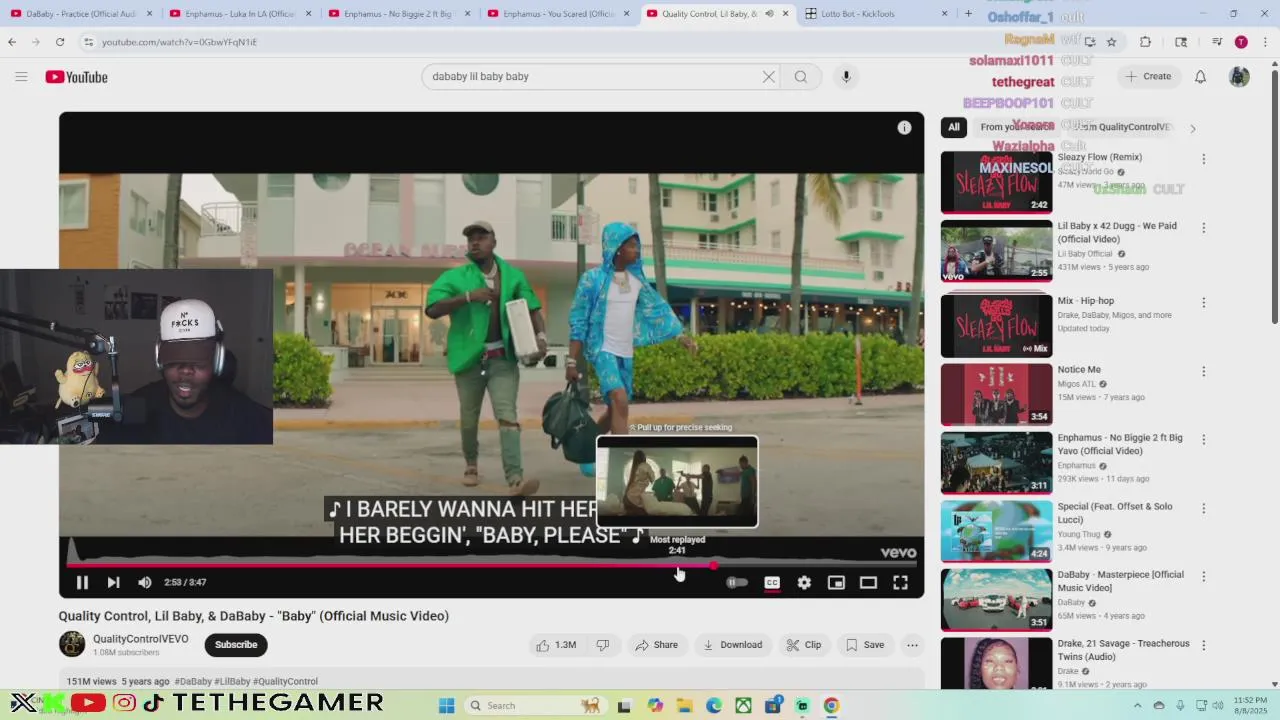
Task: Create a Clip of the video
Action: tap(803, 645)
